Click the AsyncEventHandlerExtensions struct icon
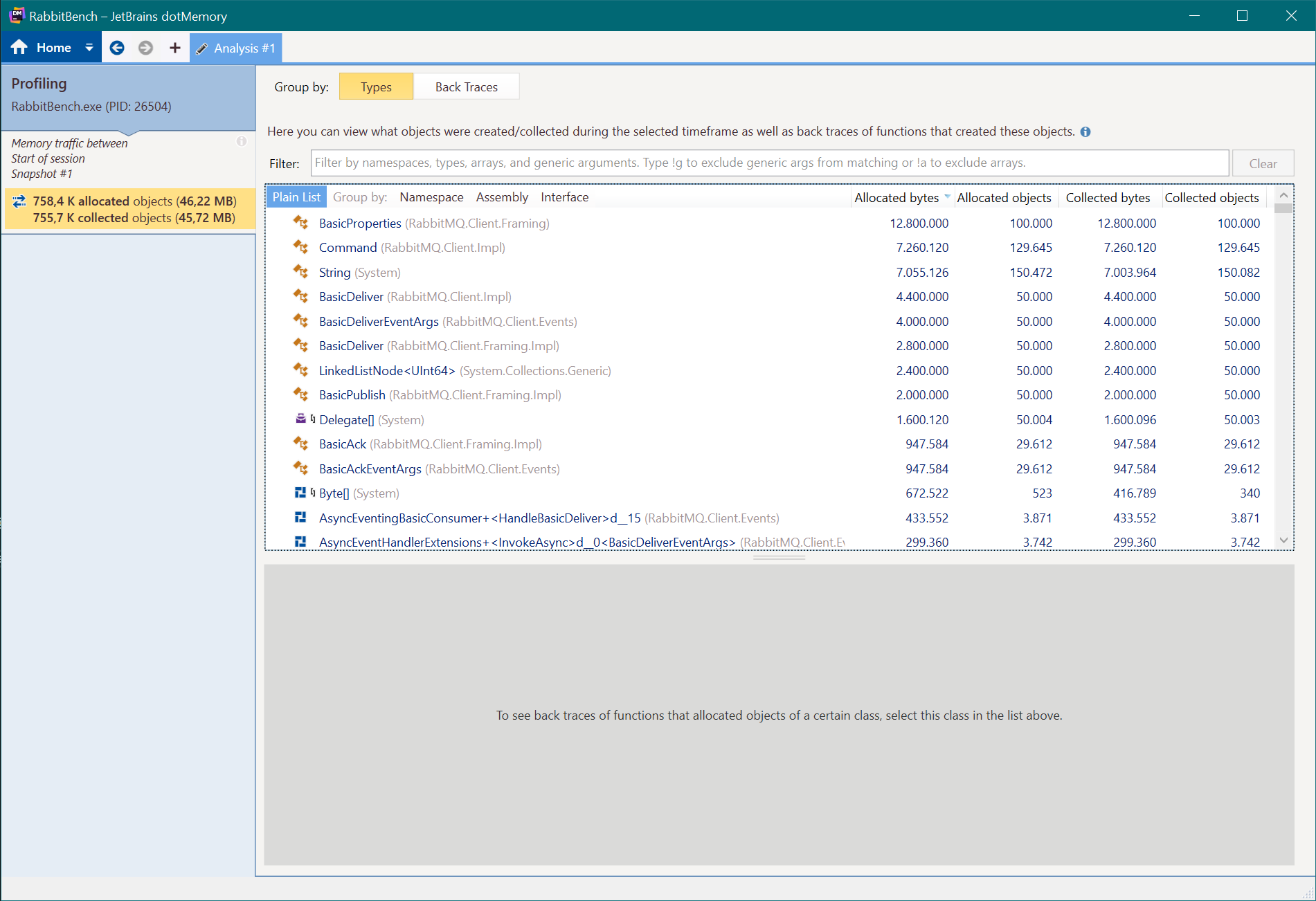The image size is (1316, 901). pyautogui.click(x=300, y=542)
